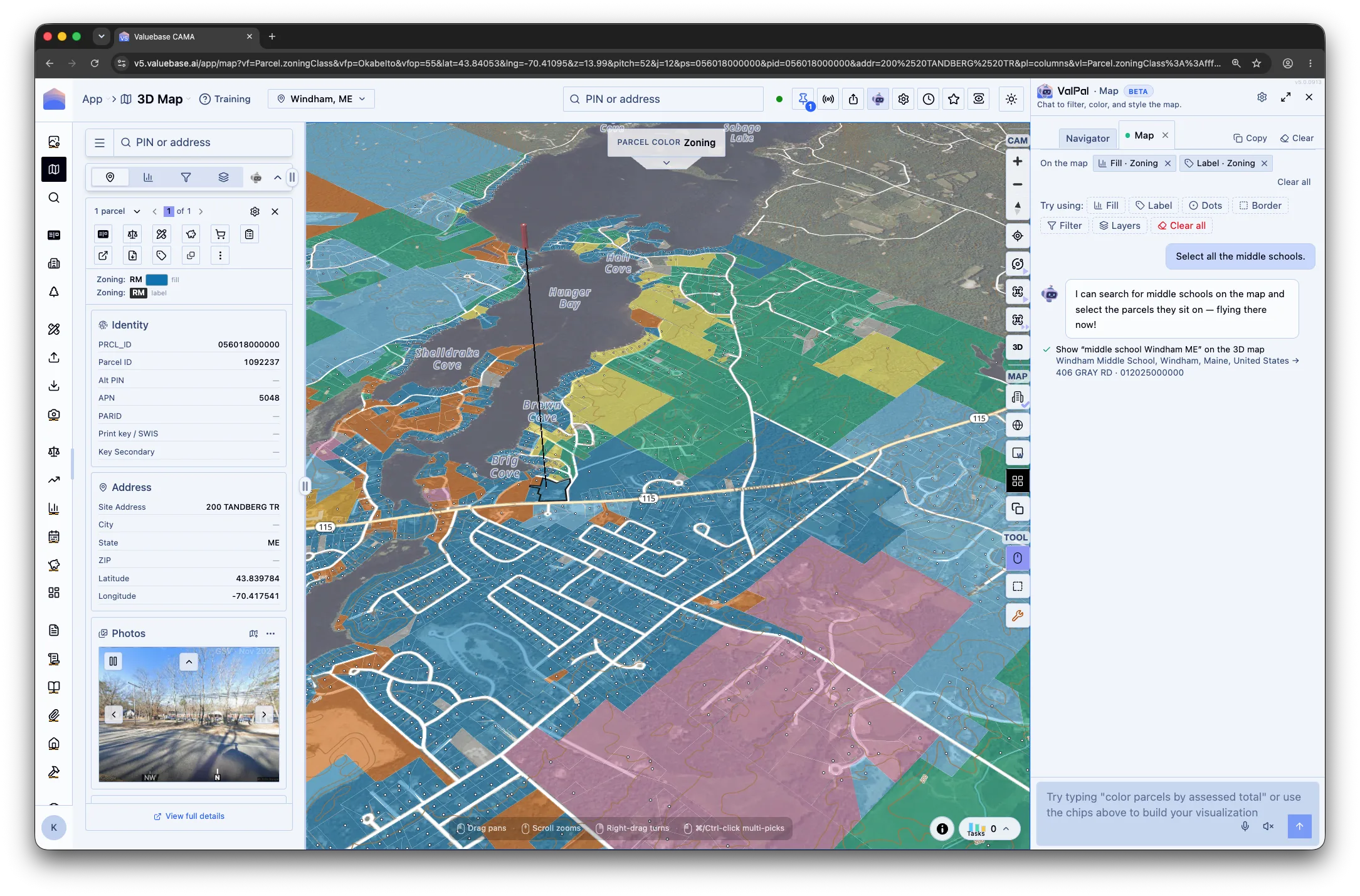This screenshot has width=1360, height=896.
Task: Focus the top PIN or address search field
Action: coord(663,99)
